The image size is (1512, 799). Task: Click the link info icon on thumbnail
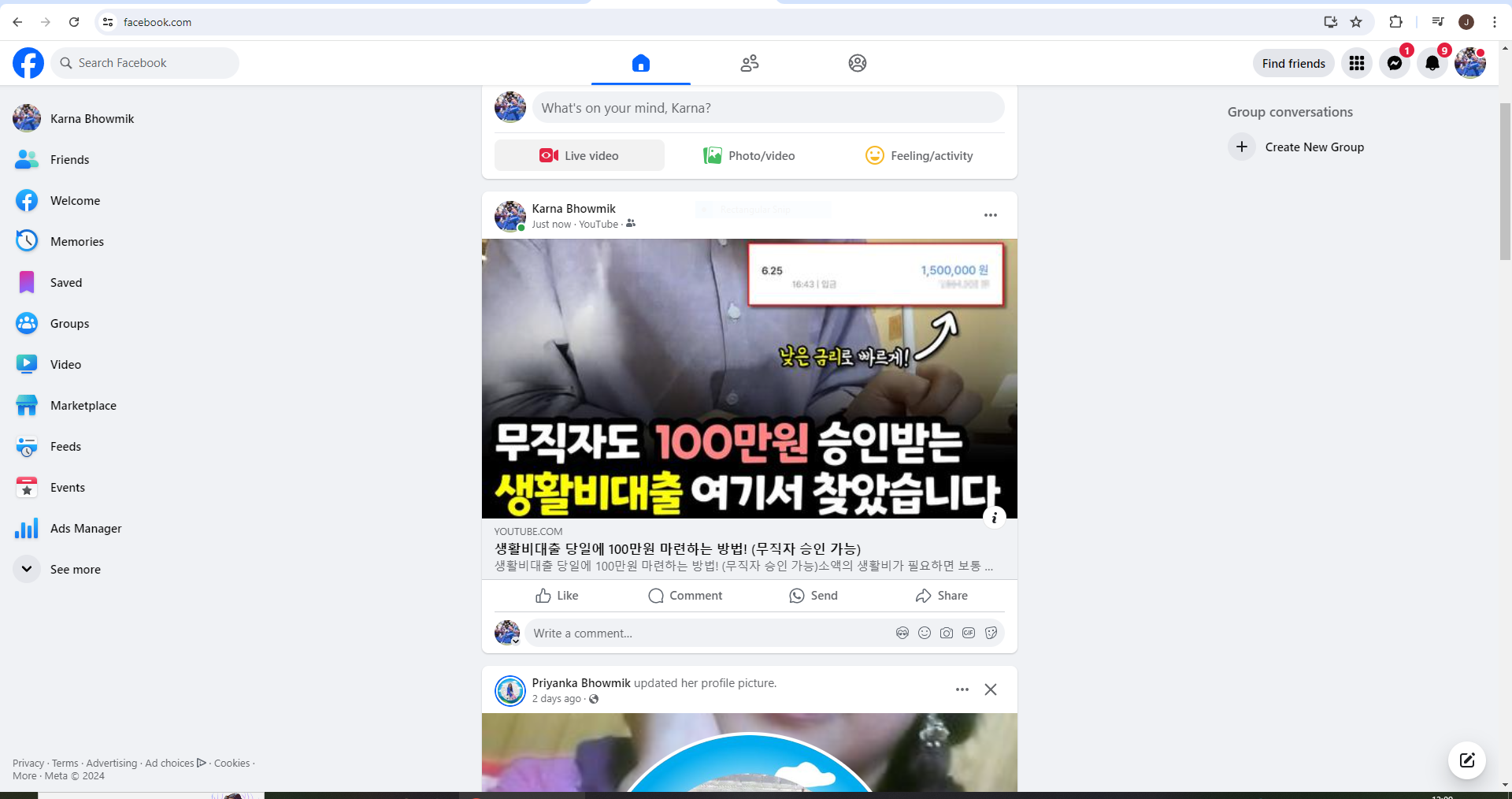click(995, 518)
